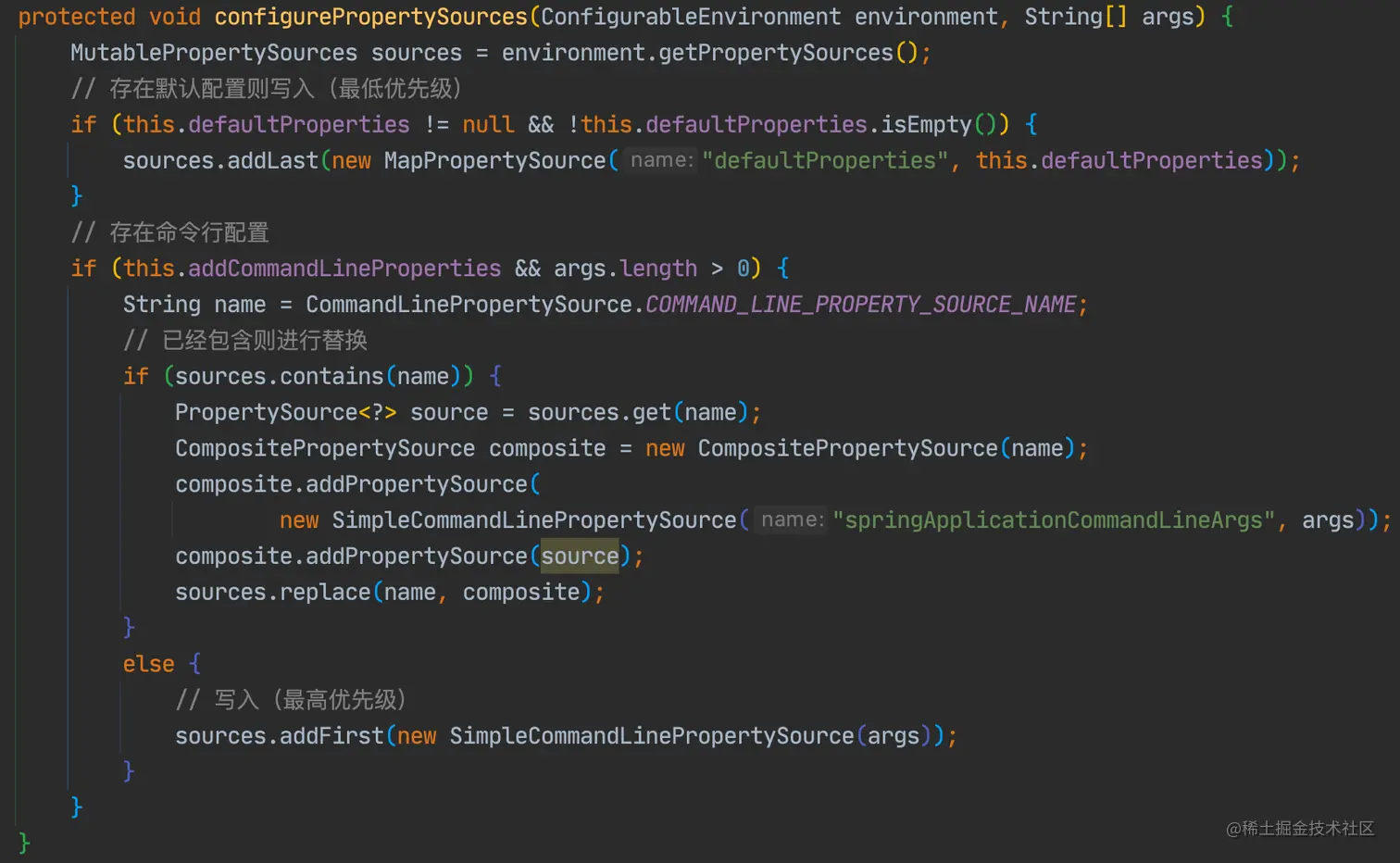Click sources.get(name) call
This screenshot has width=1400, height=863.
tap(638, 413)
